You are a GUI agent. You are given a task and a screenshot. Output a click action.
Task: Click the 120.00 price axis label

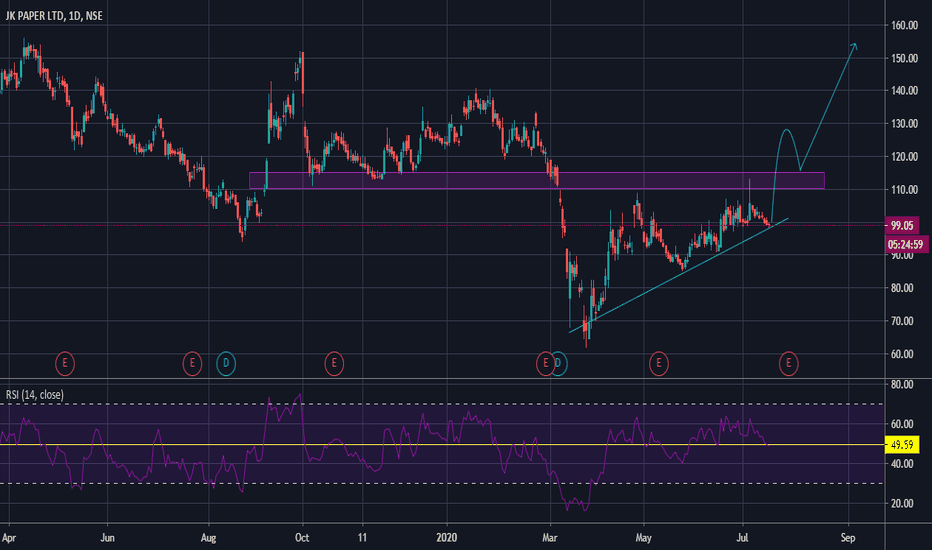[904, 157]
